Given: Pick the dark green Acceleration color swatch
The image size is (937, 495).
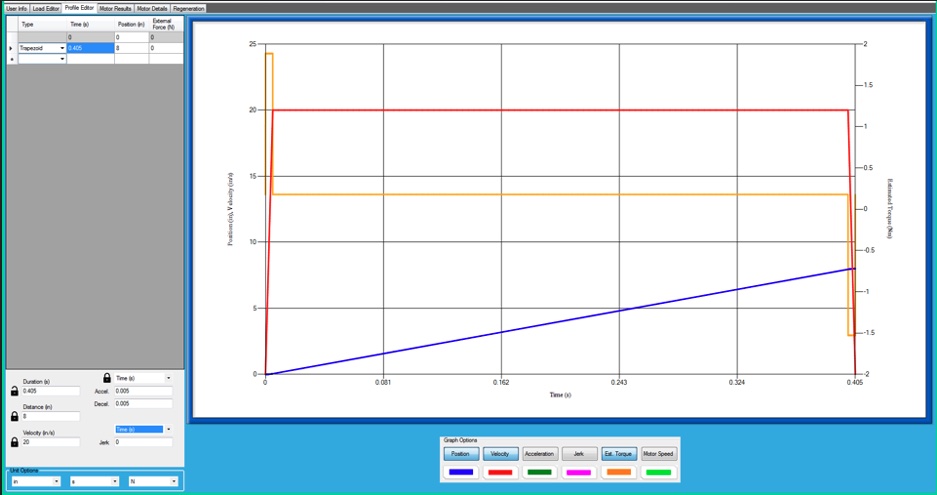Looking at the screenshot, I should coord(540,472).
